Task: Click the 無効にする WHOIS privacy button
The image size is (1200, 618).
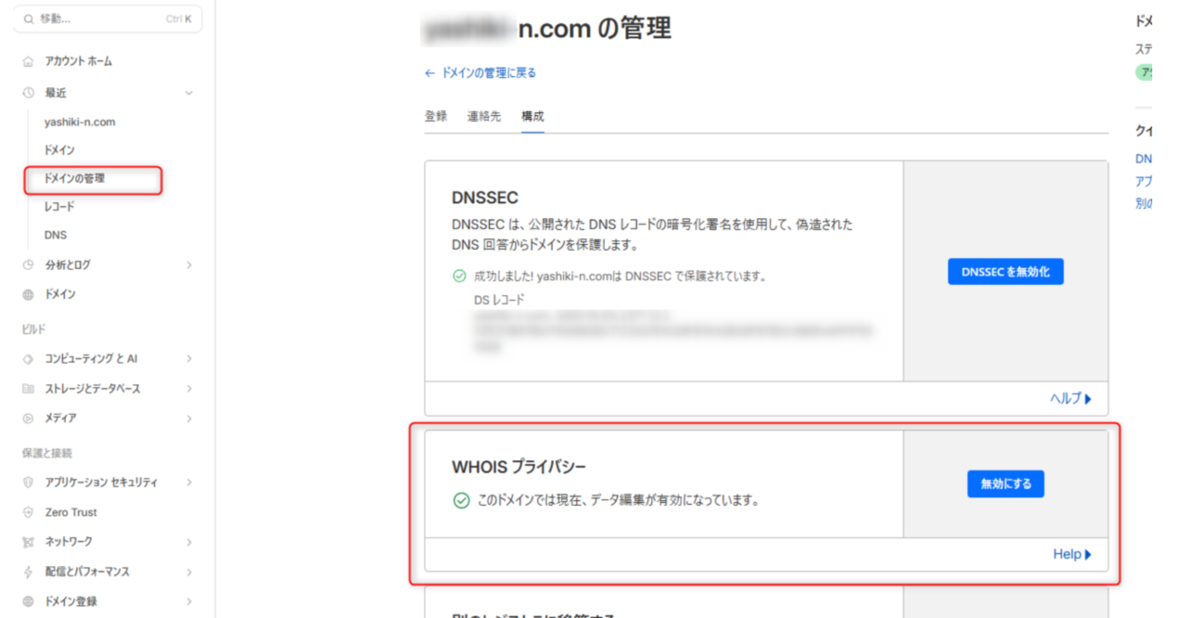Action: point(1005,484)
